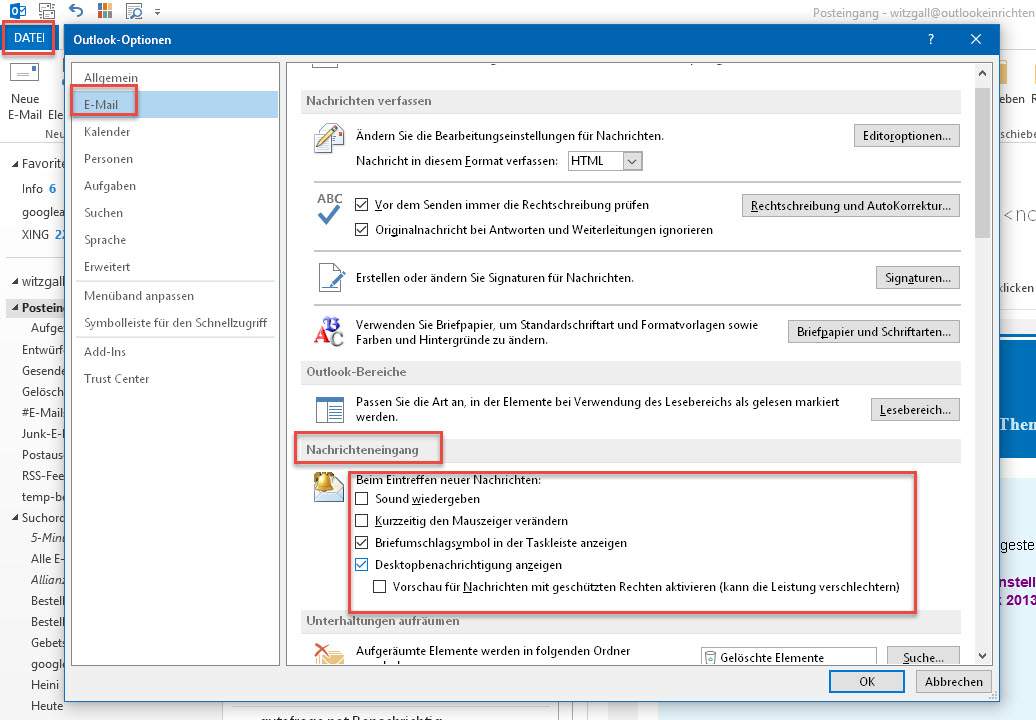
Task: Click the Gelöschte Elemente folder field
Action: pos(788,657)
